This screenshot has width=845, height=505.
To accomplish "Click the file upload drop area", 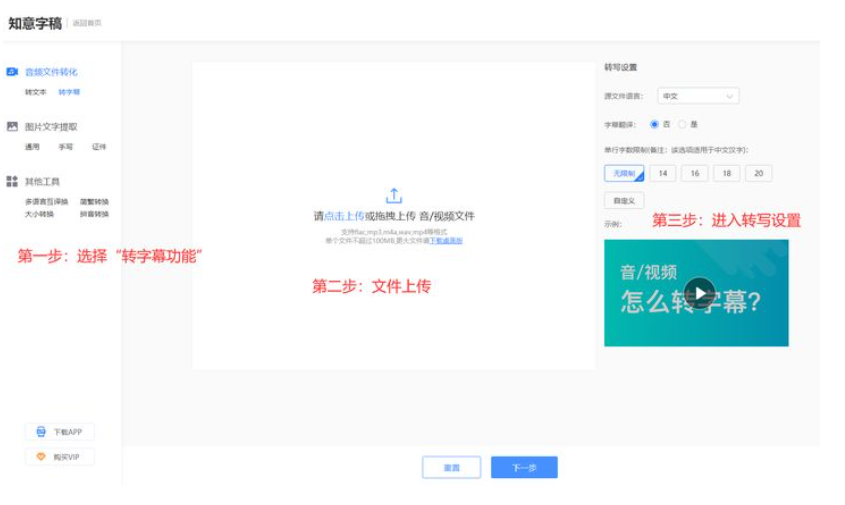I will [x=394, y=216].
